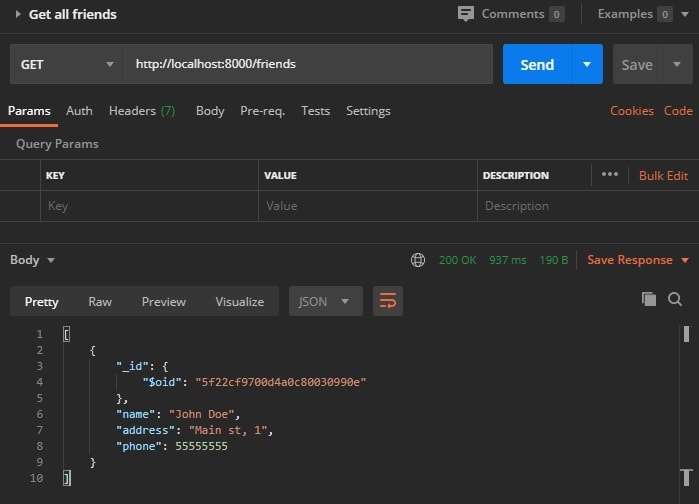Click the 200 OK status

click(457, 260)
